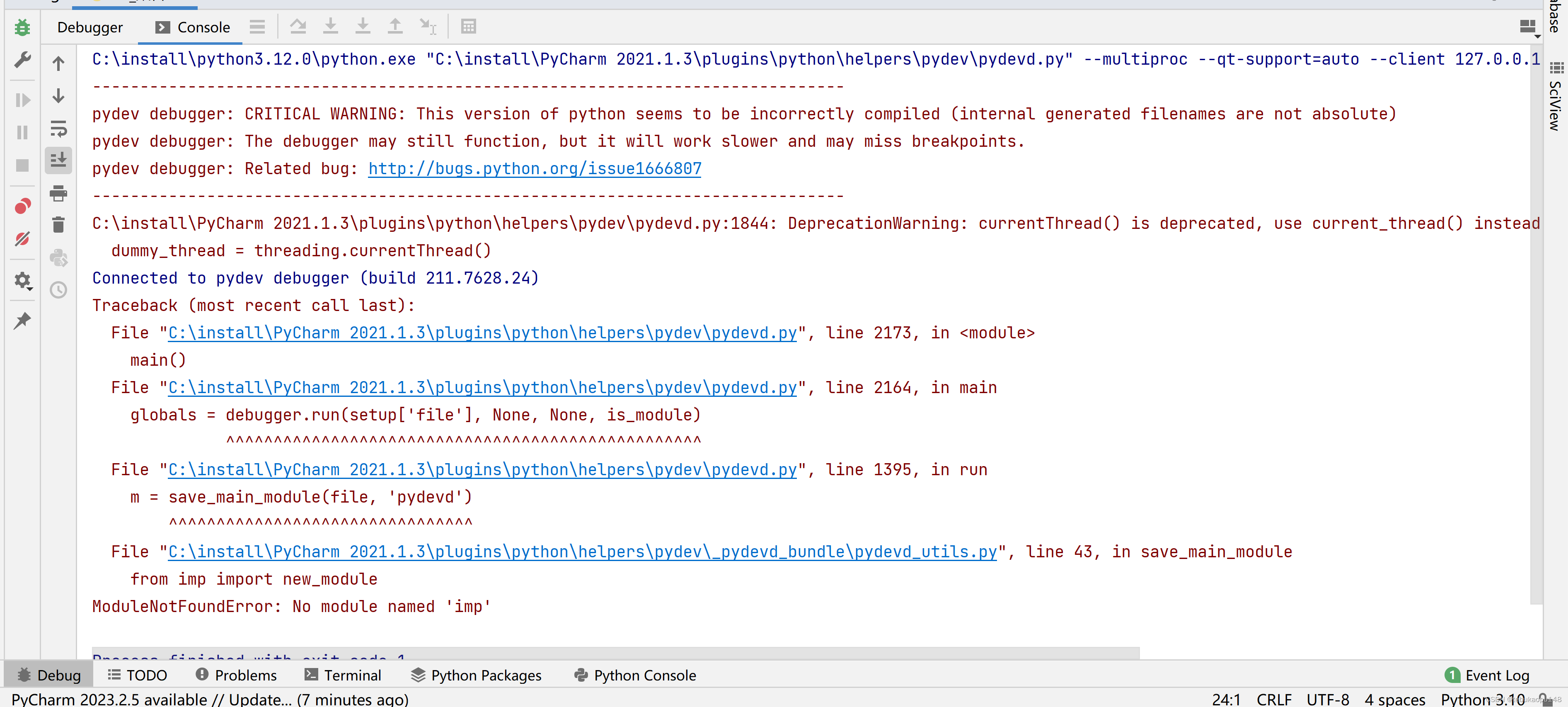Open the SciView side tool window

coord(1555,96)
